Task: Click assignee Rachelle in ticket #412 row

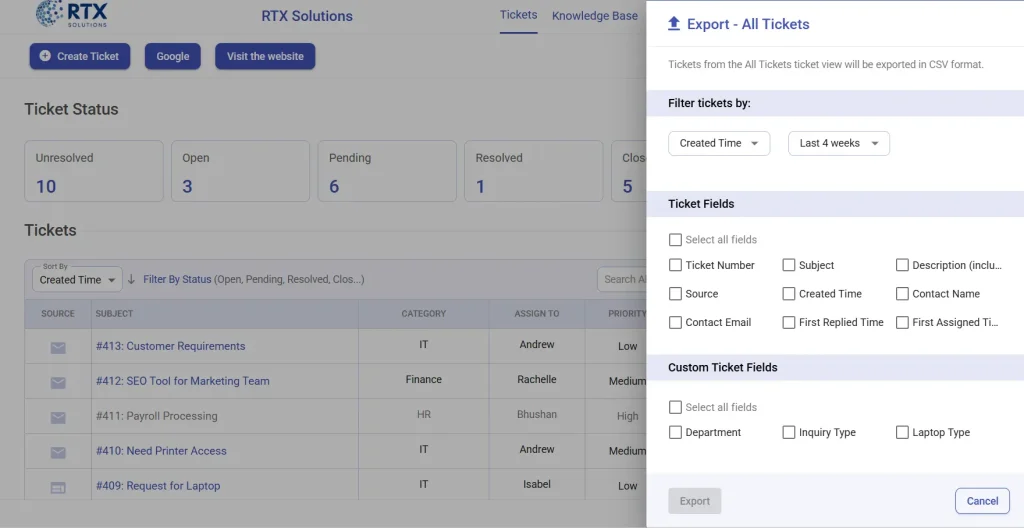Action: point(537,379)
